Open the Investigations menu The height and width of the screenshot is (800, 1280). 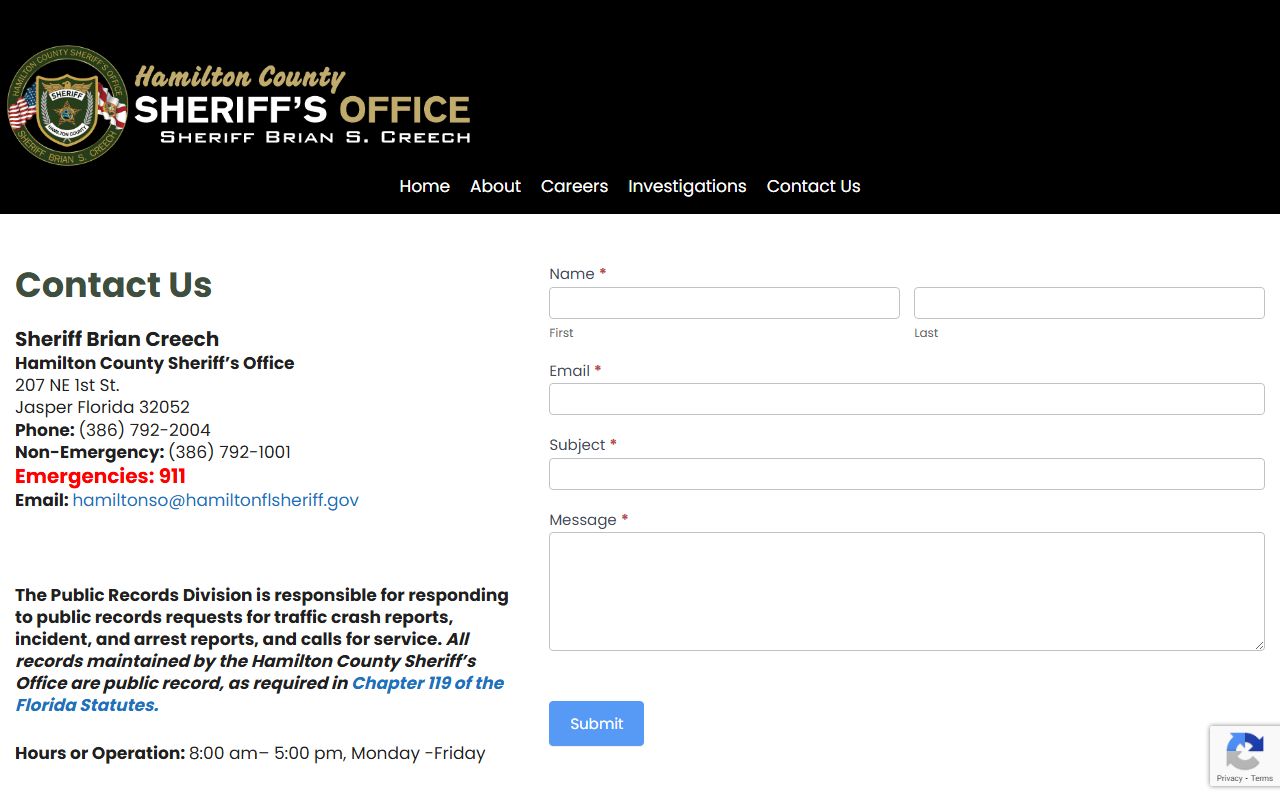687,186
